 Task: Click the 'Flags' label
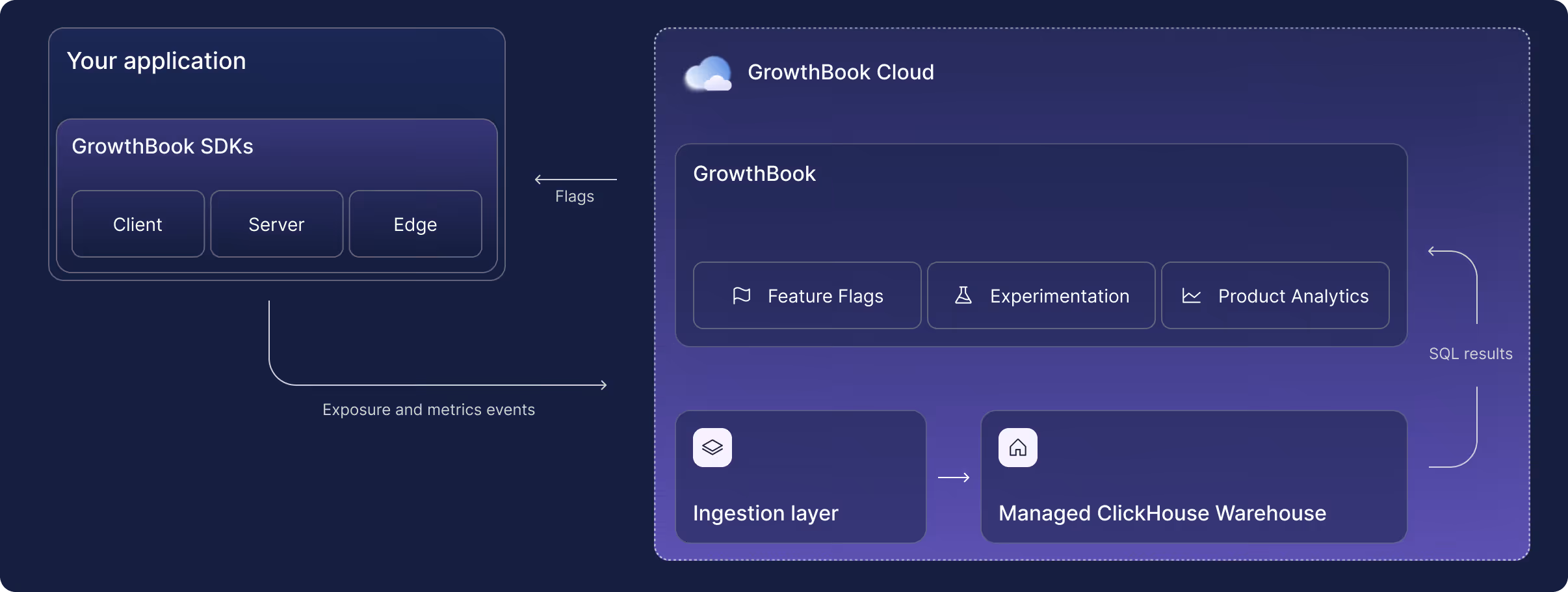click(x=575, y=196)
